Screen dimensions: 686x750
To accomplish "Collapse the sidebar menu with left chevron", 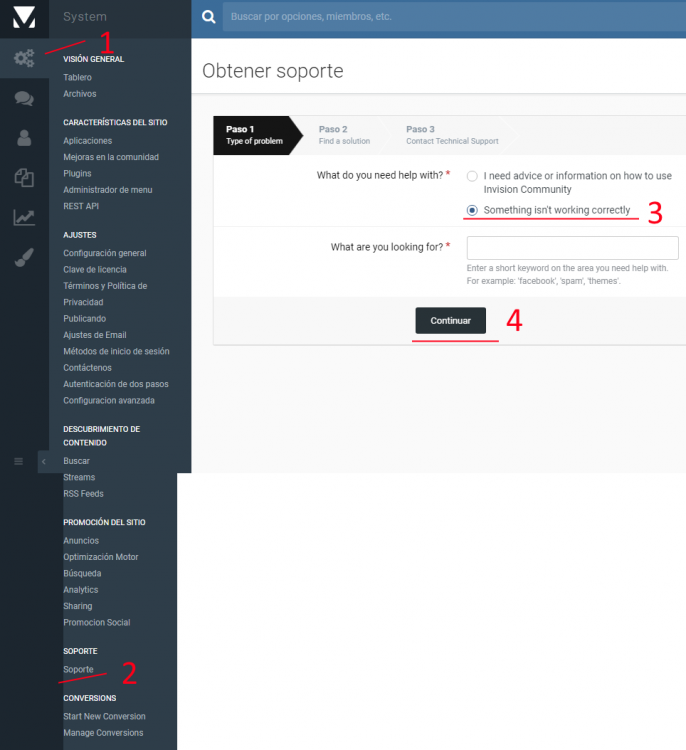I will click(43, 461).
